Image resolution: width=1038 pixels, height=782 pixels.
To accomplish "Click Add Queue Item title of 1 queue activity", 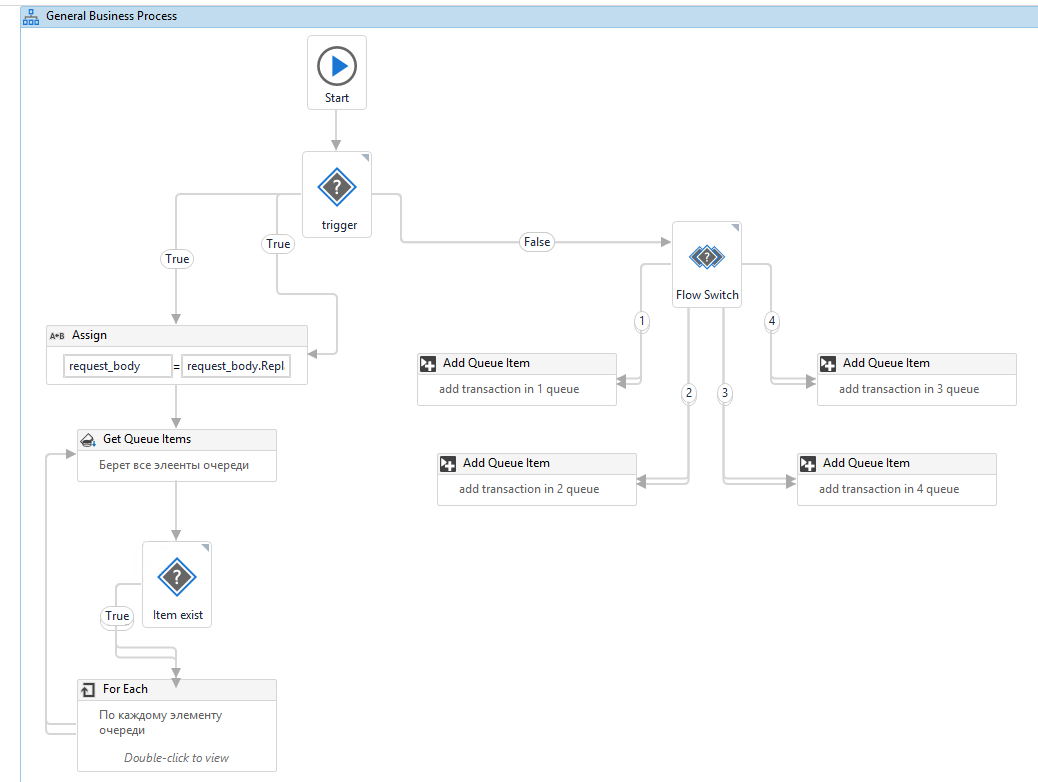I will pos(487,363).
